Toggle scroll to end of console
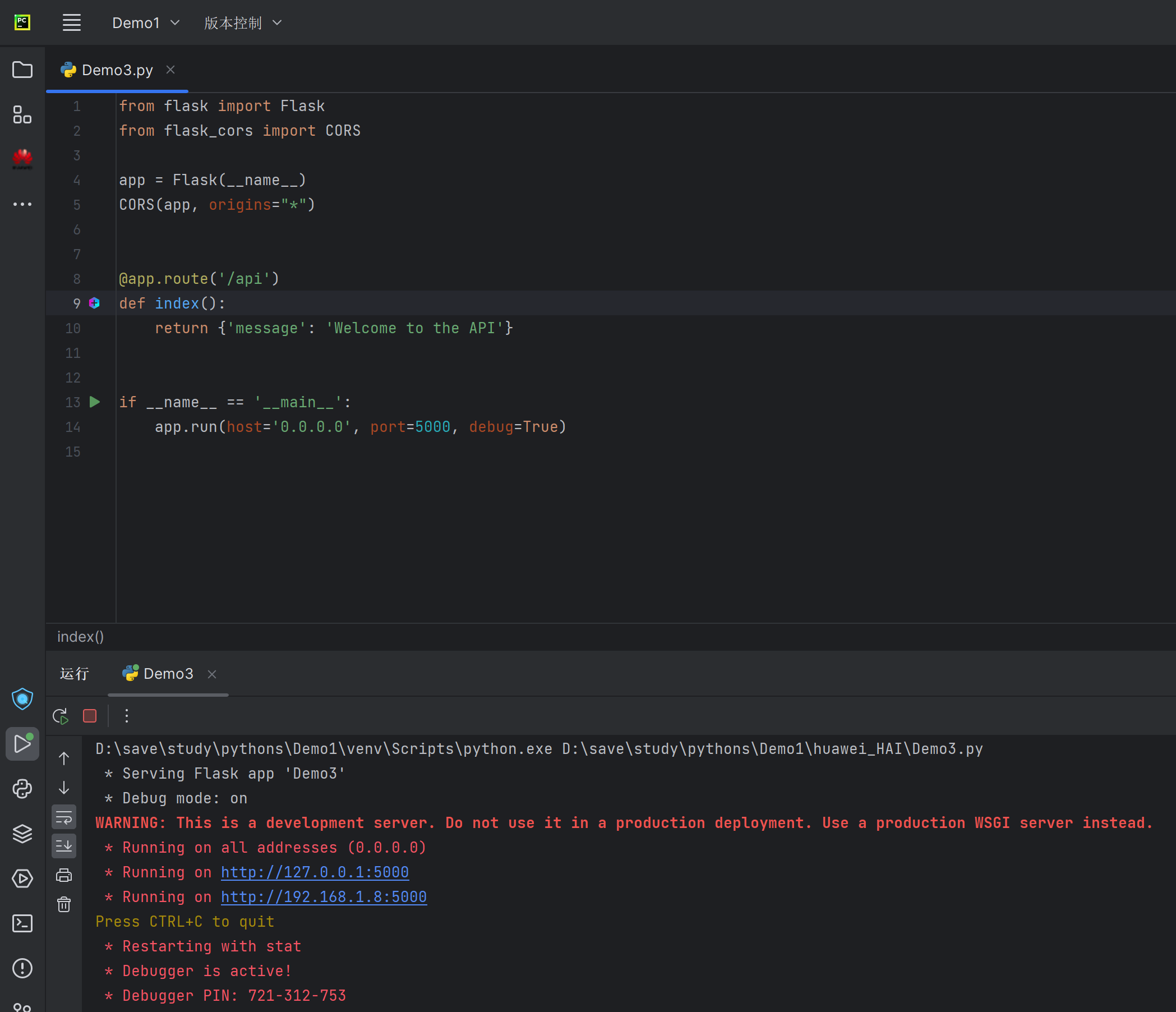This screenshot has width=1176, height=1012. point(64,846)
